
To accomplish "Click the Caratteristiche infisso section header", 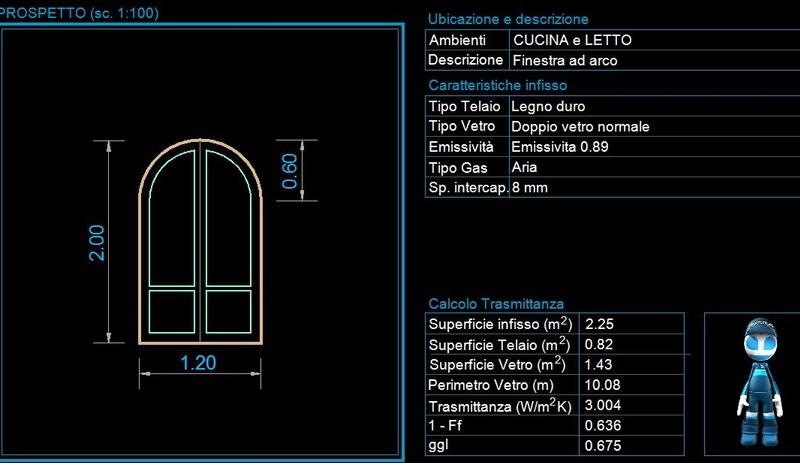I will [497, 86].
